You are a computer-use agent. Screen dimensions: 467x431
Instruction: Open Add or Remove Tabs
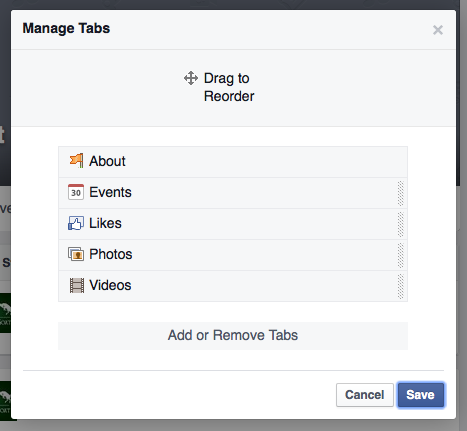coord(233,336)
